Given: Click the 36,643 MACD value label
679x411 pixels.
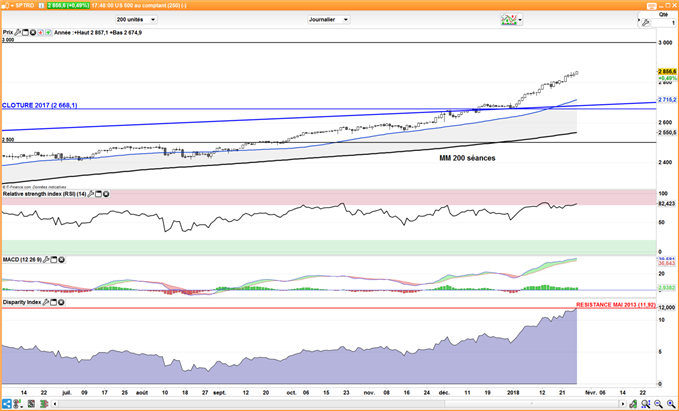Looking at the screenshot, I should point(667,263).
